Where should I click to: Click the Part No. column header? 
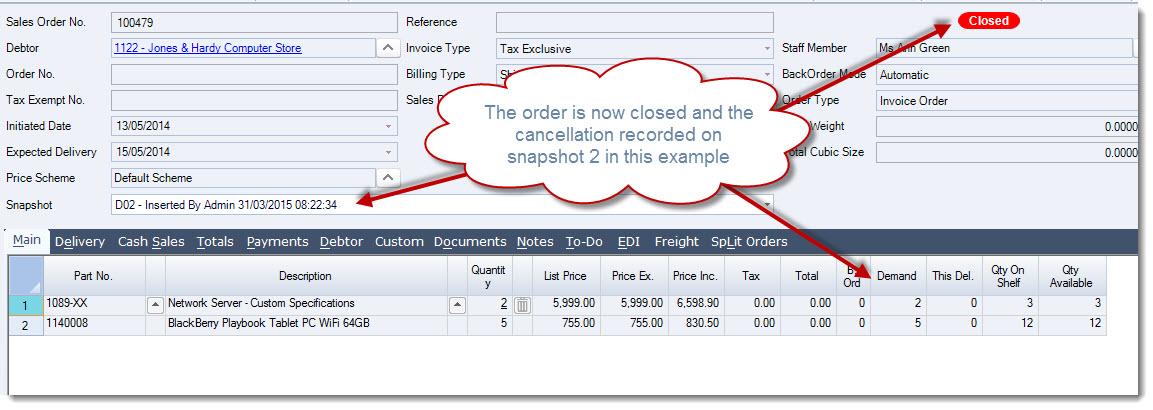coord(94,276)
